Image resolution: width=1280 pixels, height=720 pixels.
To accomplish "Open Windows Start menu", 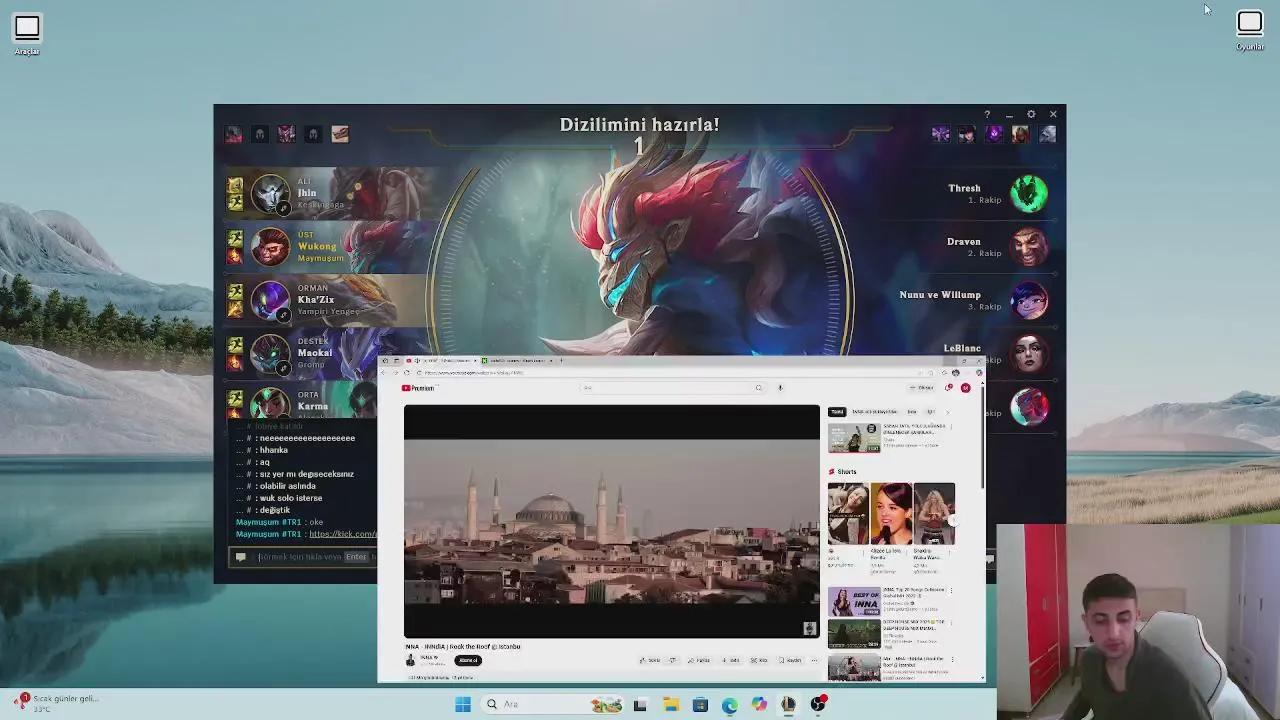I will click(463, 704).
